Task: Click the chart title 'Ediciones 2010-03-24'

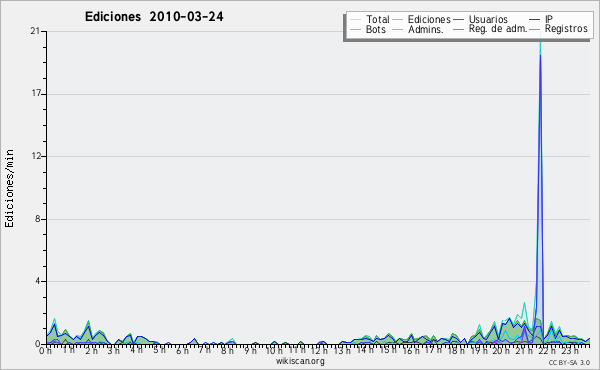Action: click(x=154, y=17)
